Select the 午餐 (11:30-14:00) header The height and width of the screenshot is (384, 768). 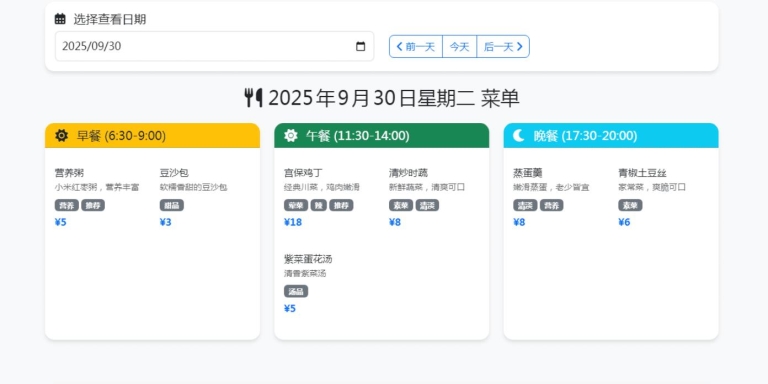coord(382,136)
